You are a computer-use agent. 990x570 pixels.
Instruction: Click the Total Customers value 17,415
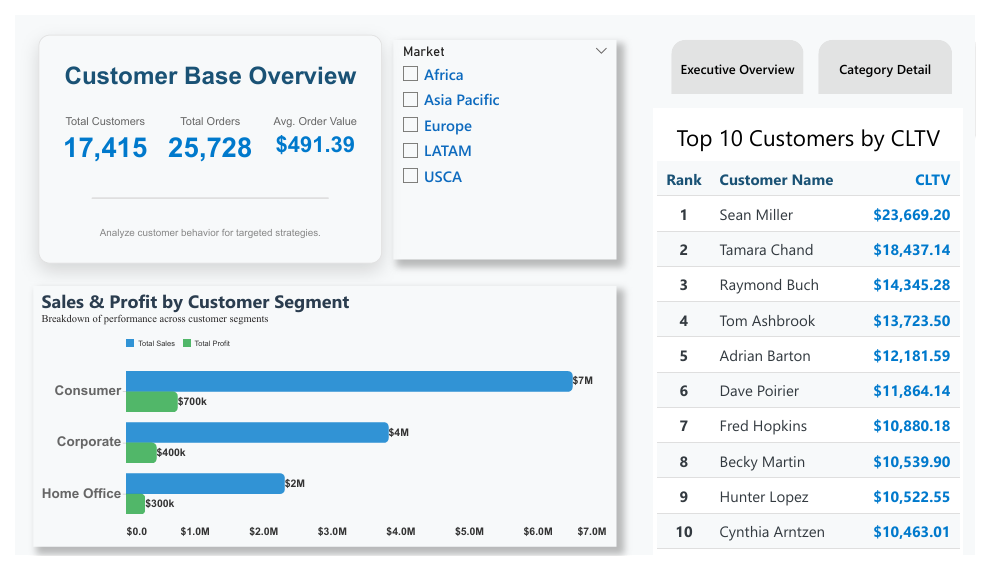coord(105,148)
